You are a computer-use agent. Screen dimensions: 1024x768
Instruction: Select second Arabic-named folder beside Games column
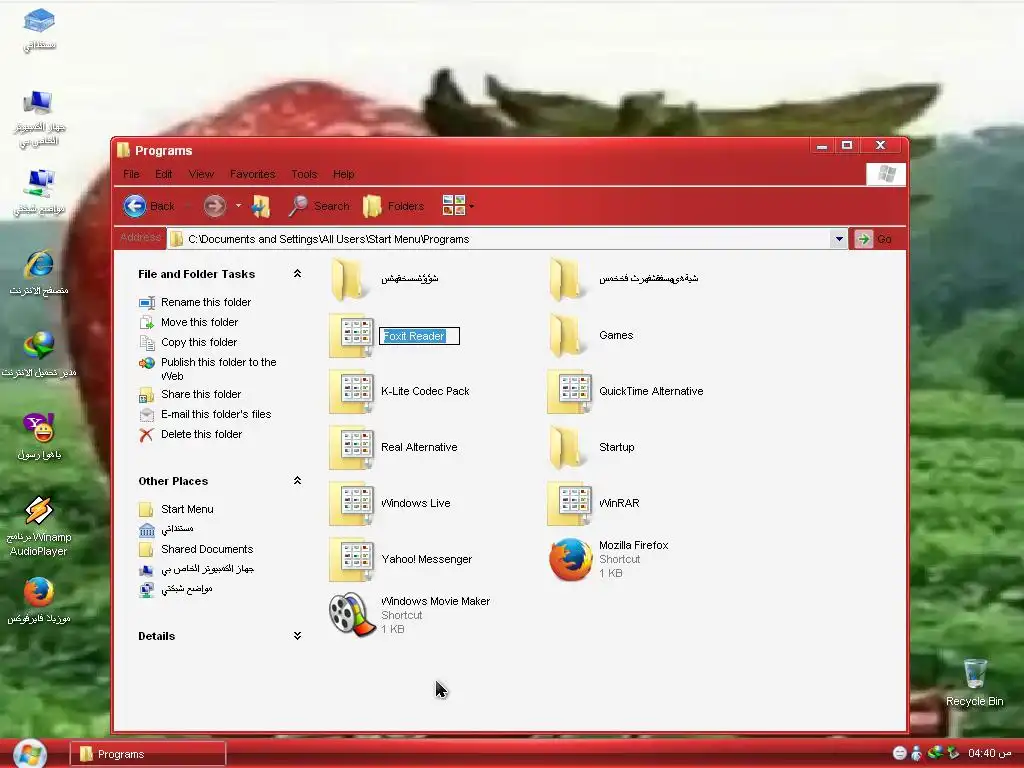(566, 279)
